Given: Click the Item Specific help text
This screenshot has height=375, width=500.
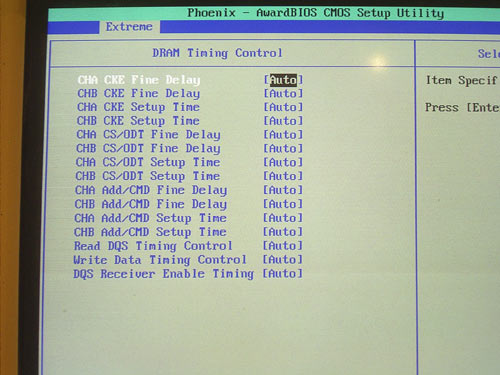Looking at the screenshot, I should 462,80.
